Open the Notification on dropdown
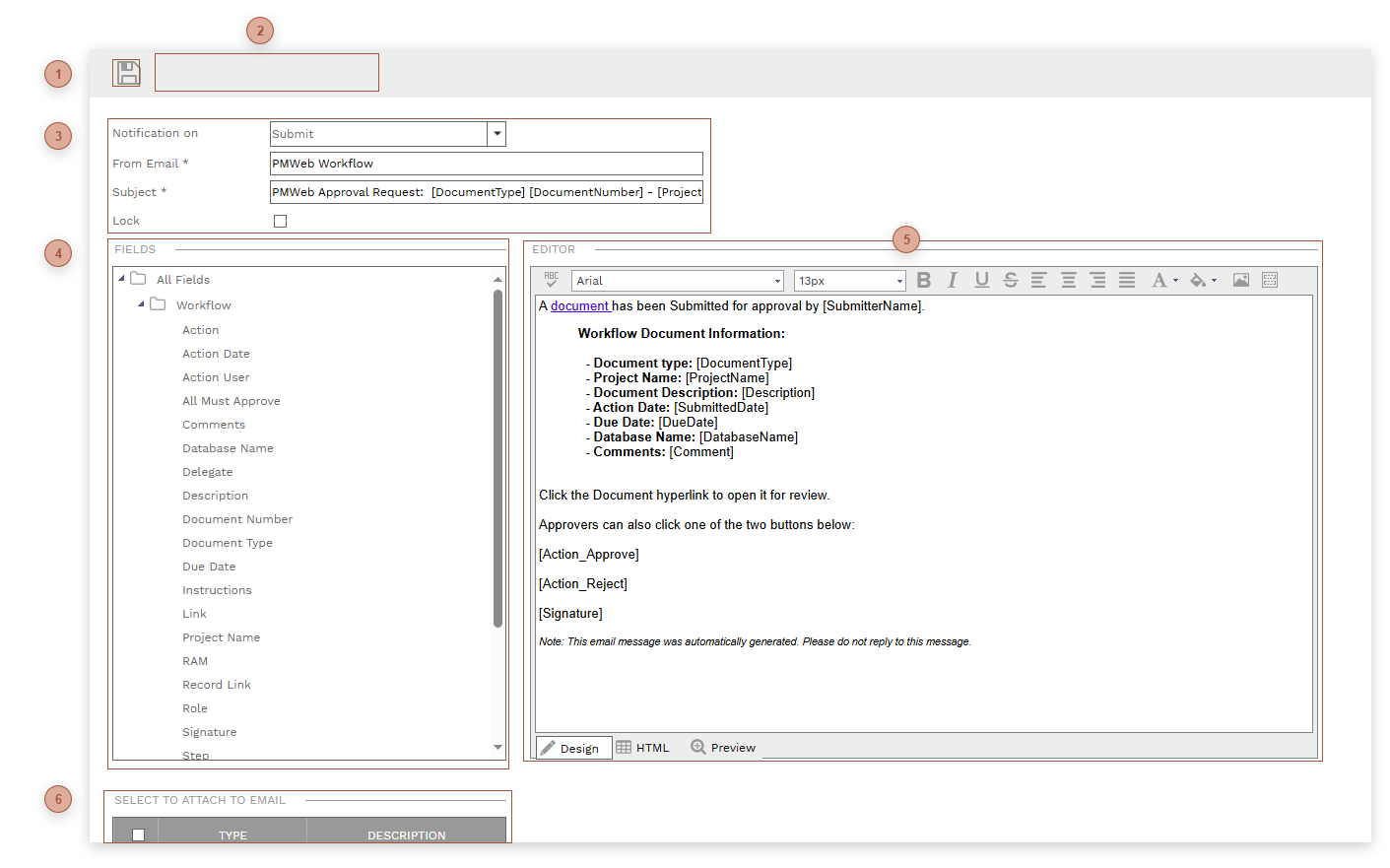Viewport: 1390px width, 868px height. point(497,133)
